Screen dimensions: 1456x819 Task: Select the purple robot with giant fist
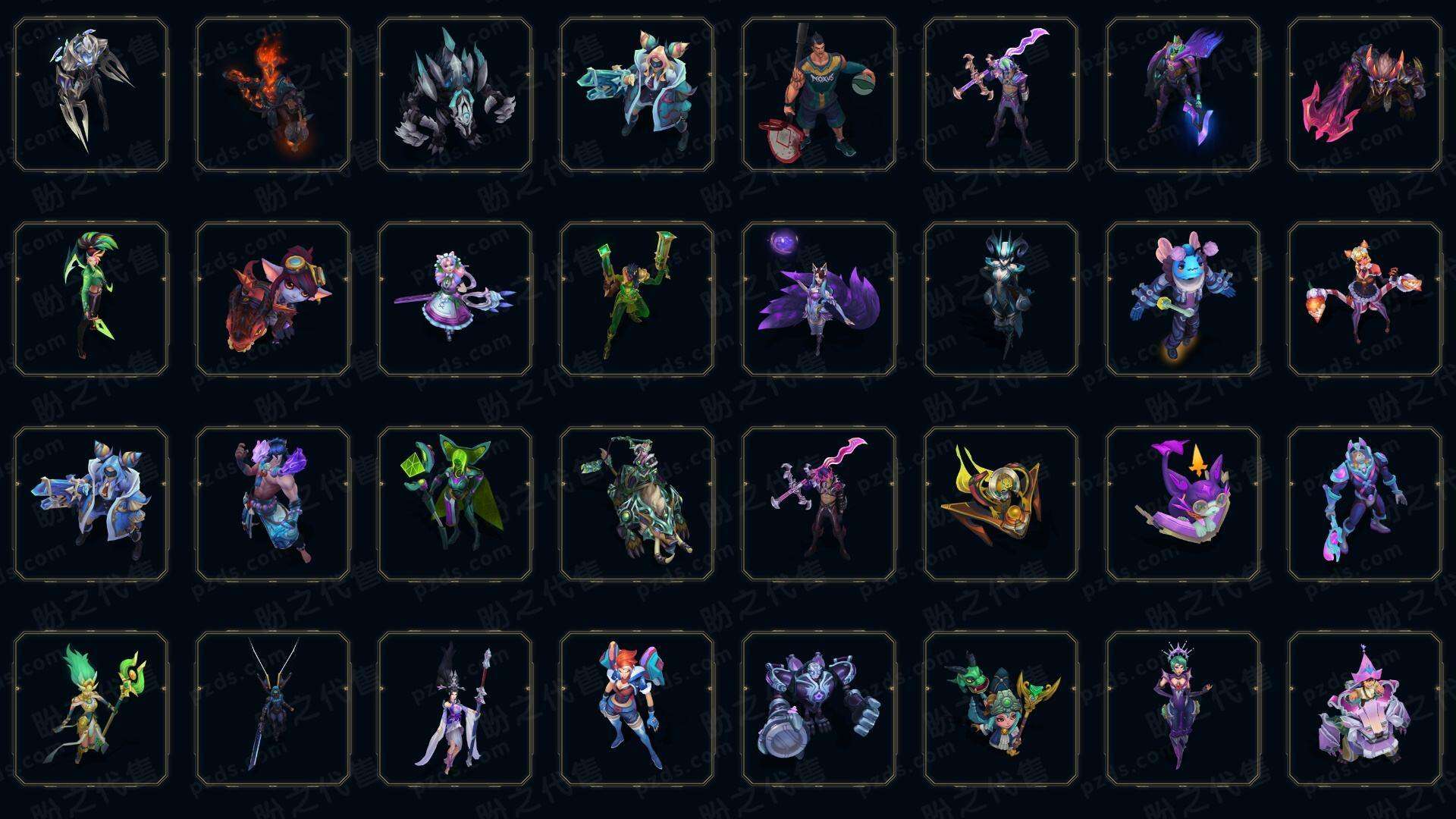tap(819, 708)
